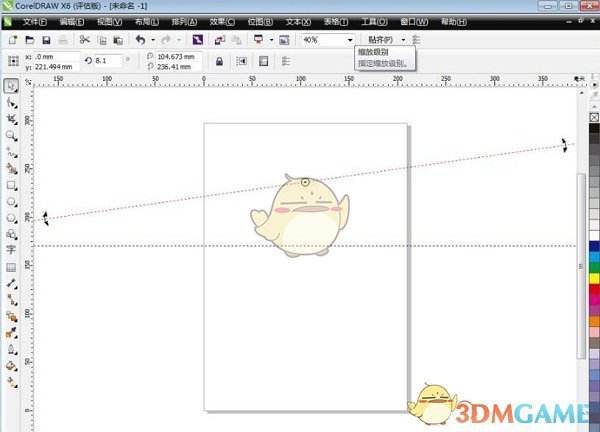Open the Application Launcher icon
This screenshot has height=432, width=600.
259,40
